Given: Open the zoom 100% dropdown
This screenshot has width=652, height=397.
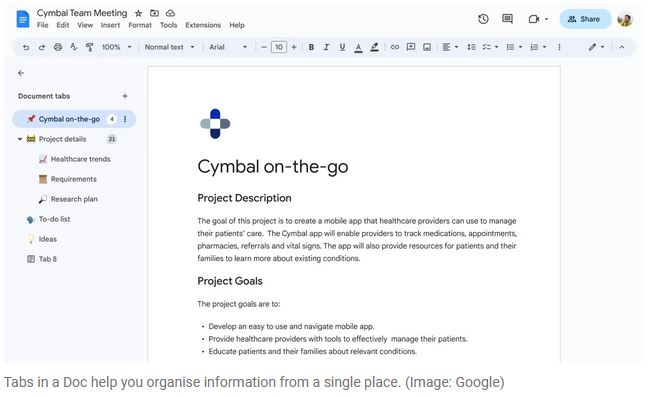Looking at the screenshot, I should [x=116, y=47].
